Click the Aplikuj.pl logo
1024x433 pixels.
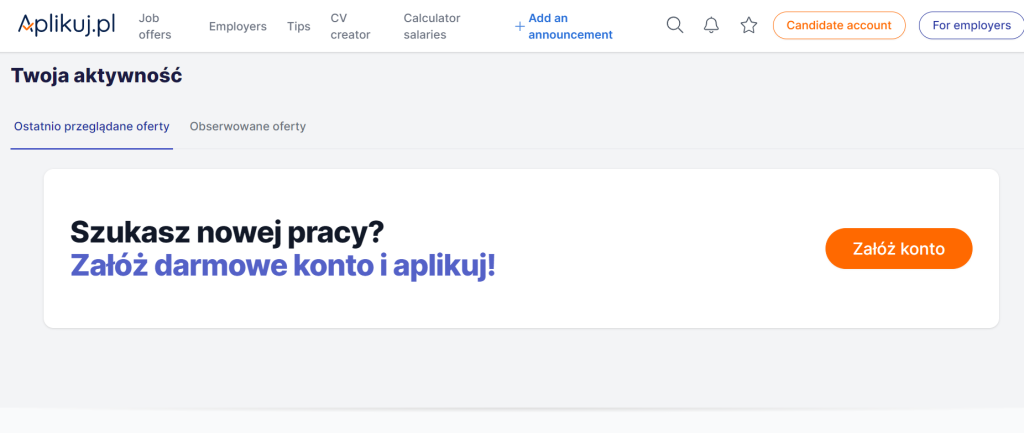pyautogui.click(x=68, y=25)
